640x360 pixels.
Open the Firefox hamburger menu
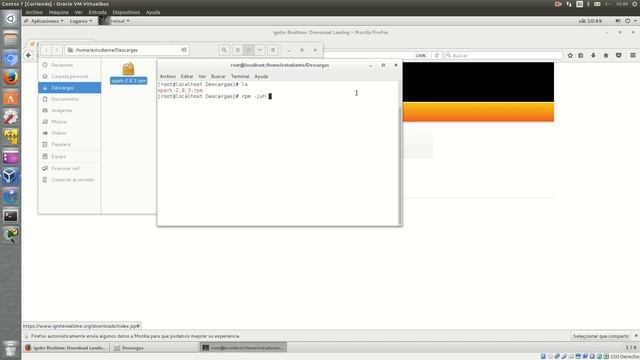pyautogui.click(x=633, y=55)
